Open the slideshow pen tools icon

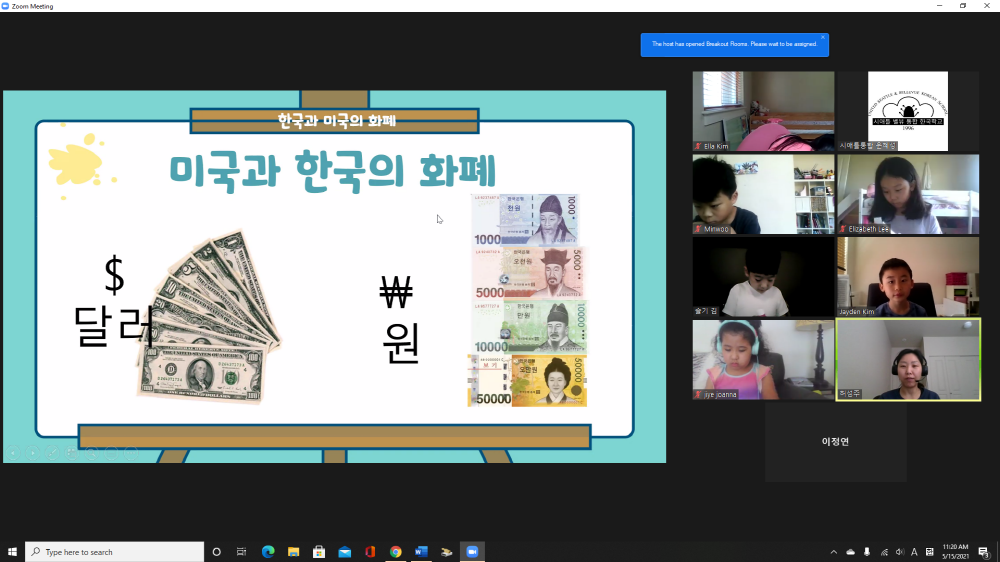click(x=52, y=452)
